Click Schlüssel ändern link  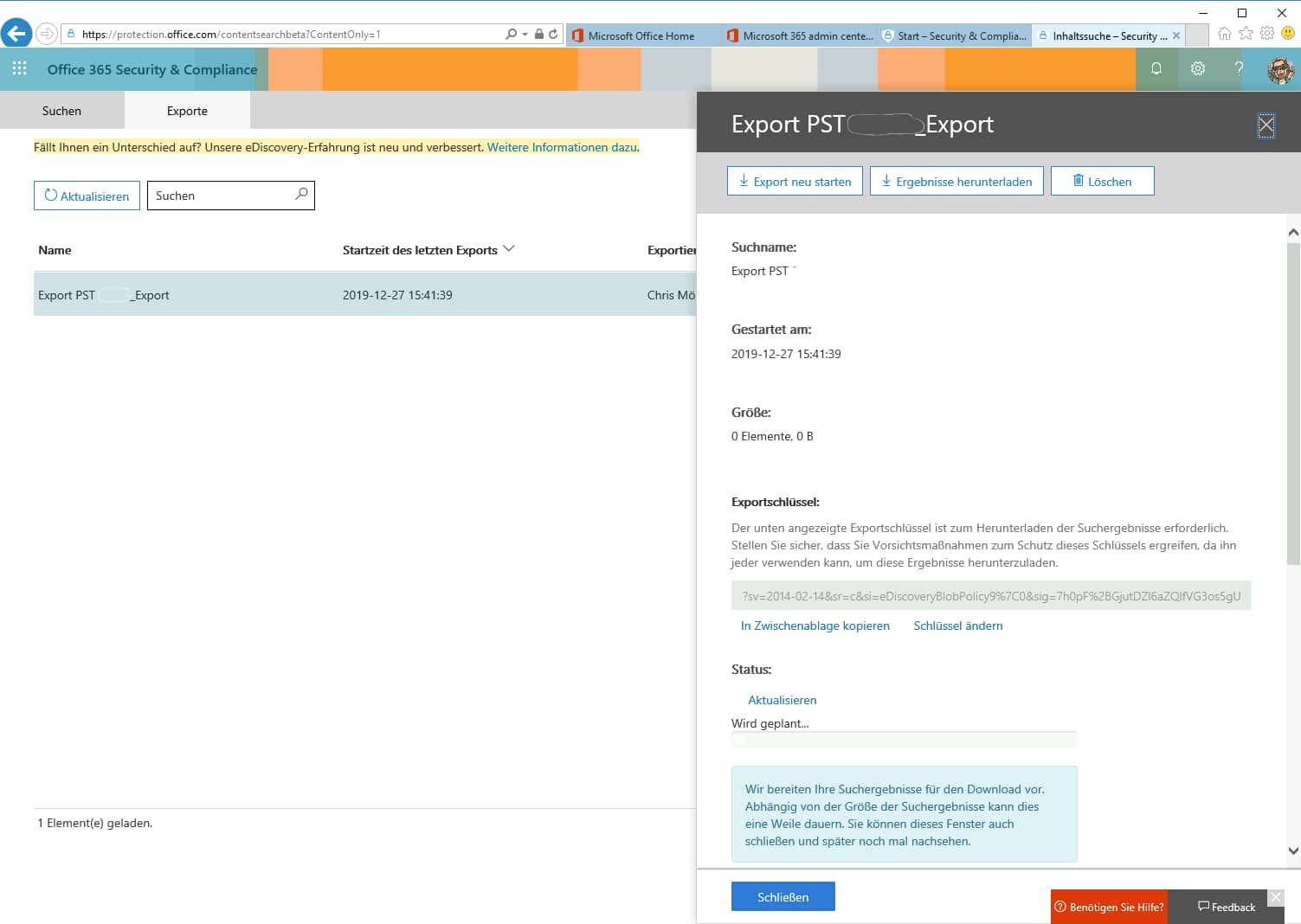pos(958,626)
